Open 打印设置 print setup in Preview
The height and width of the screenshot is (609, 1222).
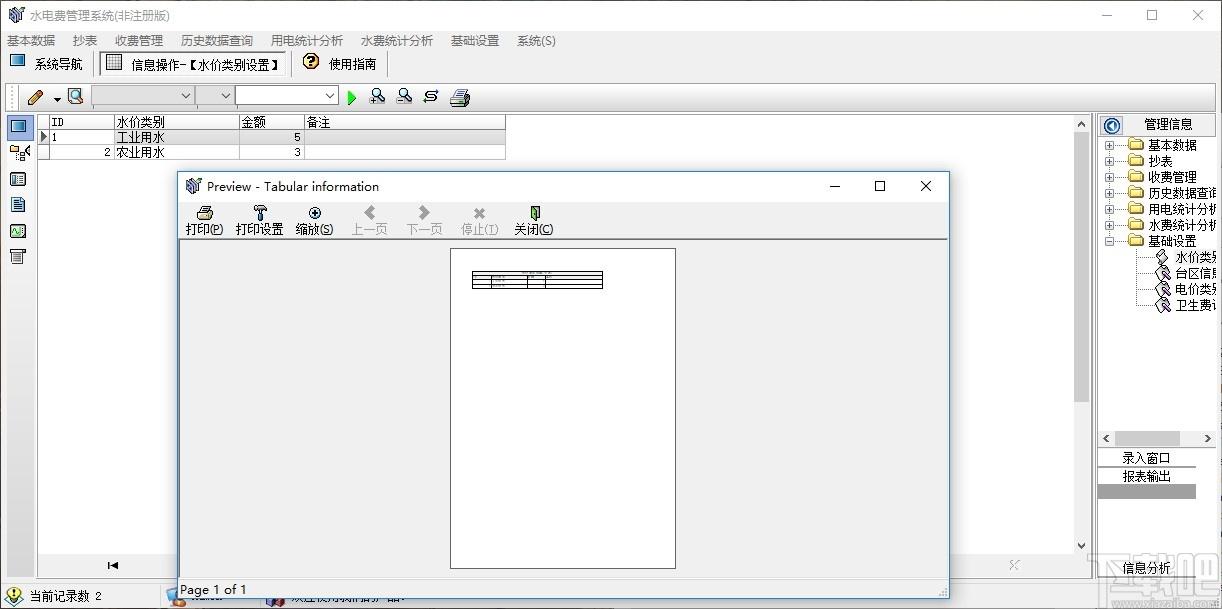coord(259,220)
